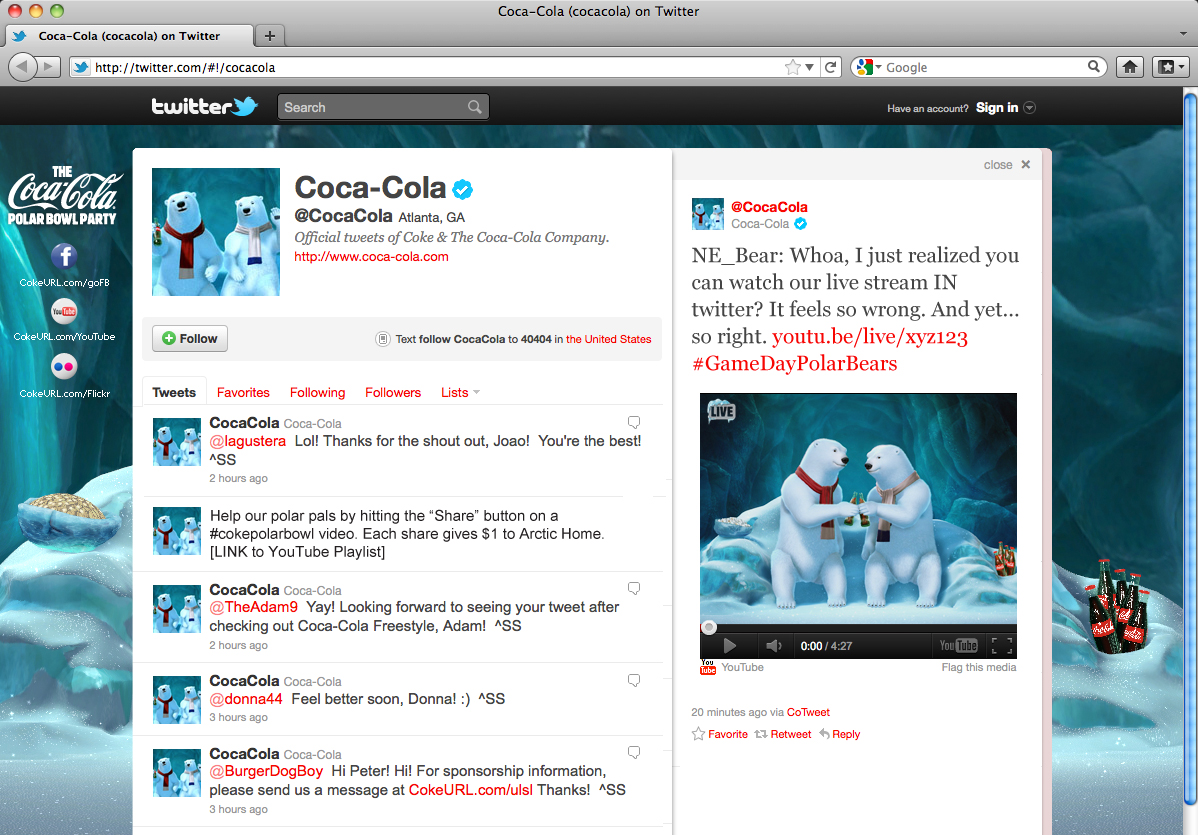This screenshot has height=835, width=1198.
Task: Click reply bubble on @BurgerDogBoy tweet
Action: [633, 752]
